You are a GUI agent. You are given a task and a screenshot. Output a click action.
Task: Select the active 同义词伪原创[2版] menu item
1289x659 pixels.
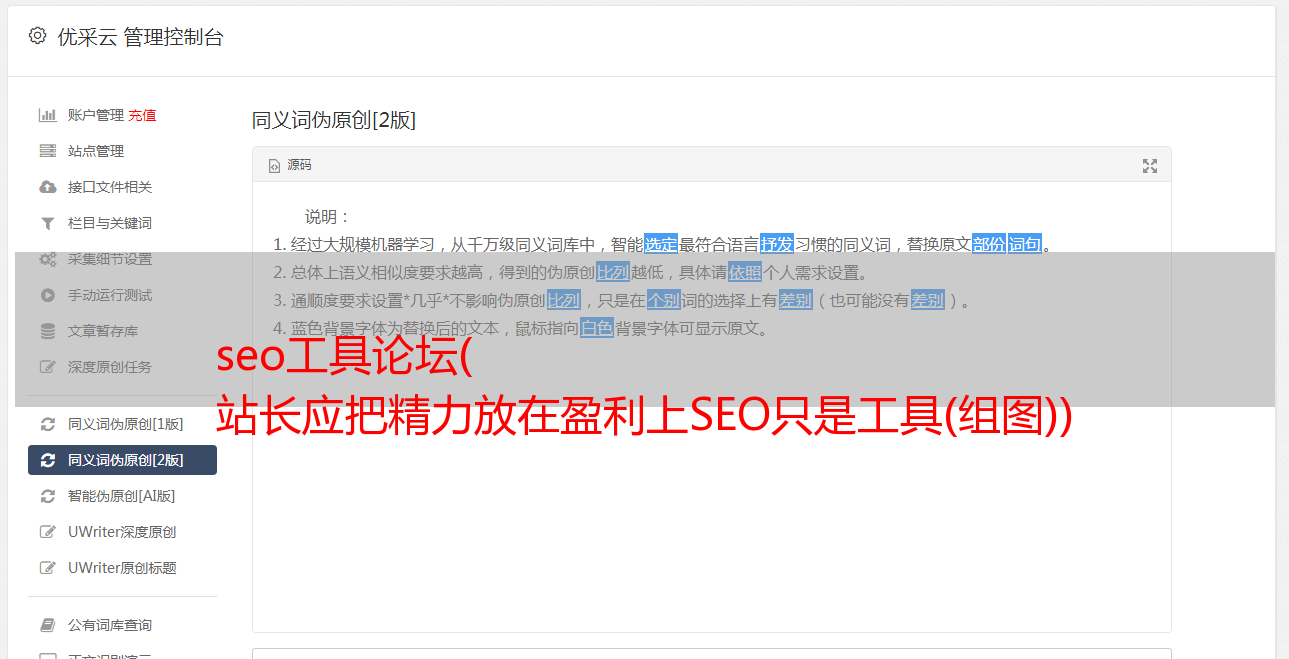(122, 460)
